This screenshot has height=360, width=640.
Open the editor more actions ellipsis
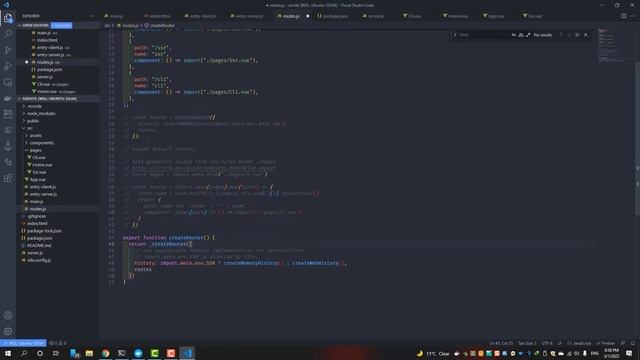pos(632,16)
